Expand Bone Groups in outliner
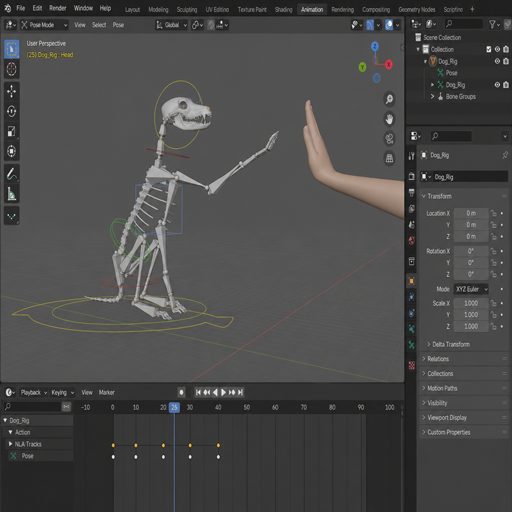This screenshot has width=512, height=512. click(432, 97)
